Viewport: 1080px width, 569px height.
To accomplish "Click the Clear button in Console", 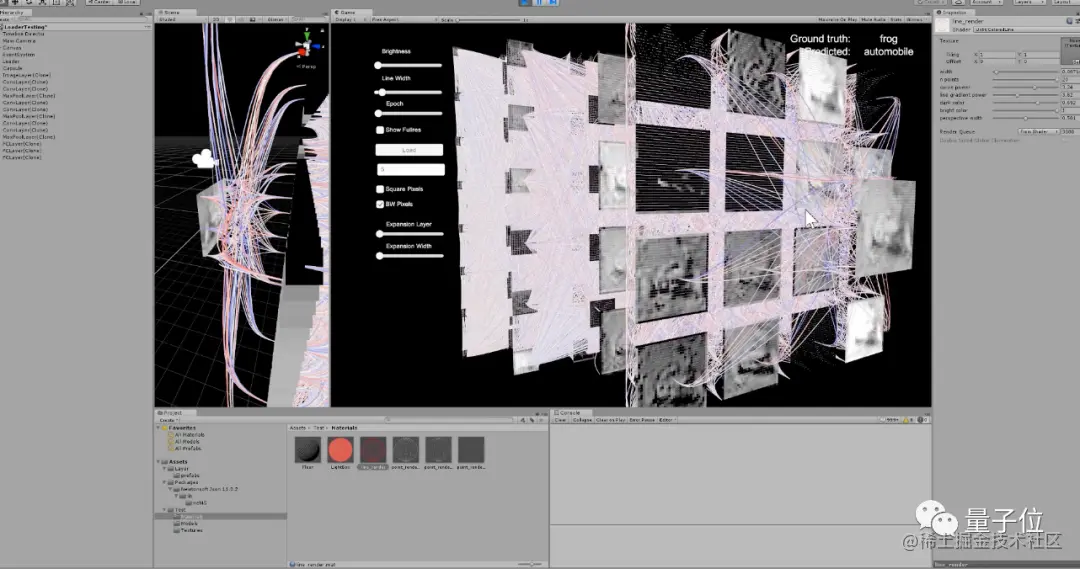I will point(560,420).
